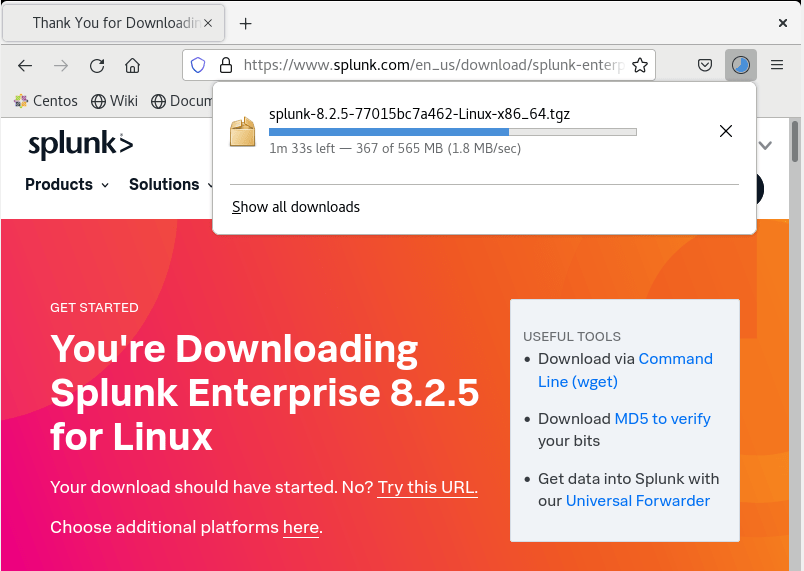Open the browser home page
This screenshot has width=804, height=571.
click(x=132, y=66)
